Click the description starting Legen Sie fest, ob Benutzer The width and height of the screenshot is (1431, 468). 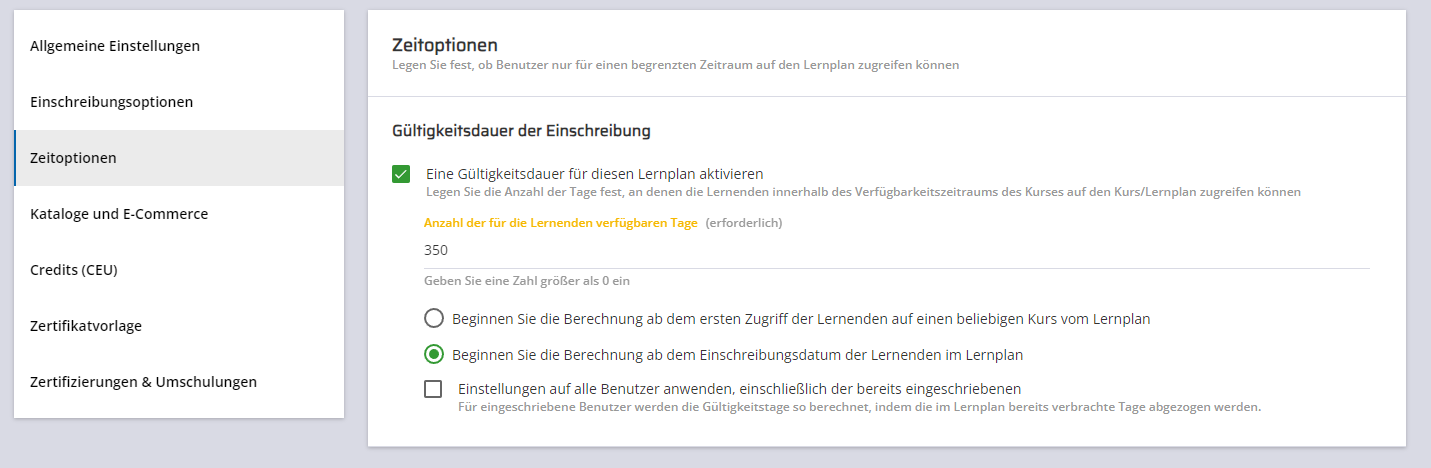pyautogui.click(x=676, y=65)
